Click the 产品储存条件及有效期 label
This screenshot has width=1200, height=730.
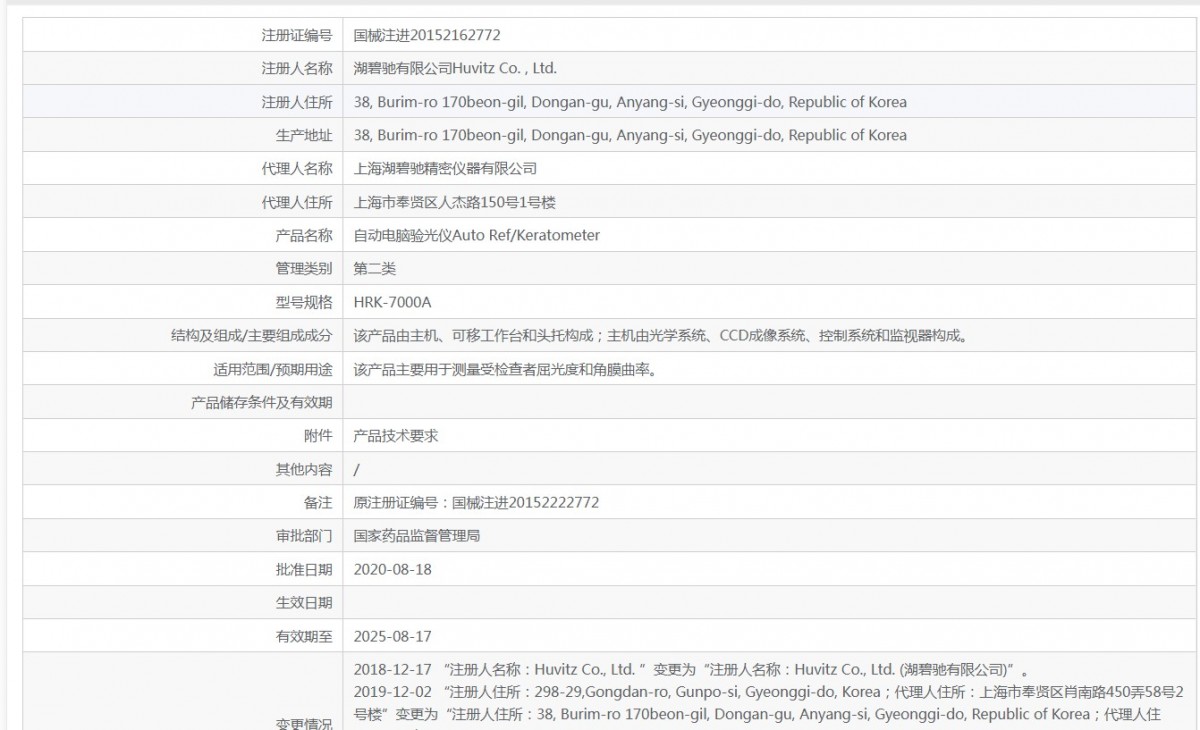tap(262, 402)
